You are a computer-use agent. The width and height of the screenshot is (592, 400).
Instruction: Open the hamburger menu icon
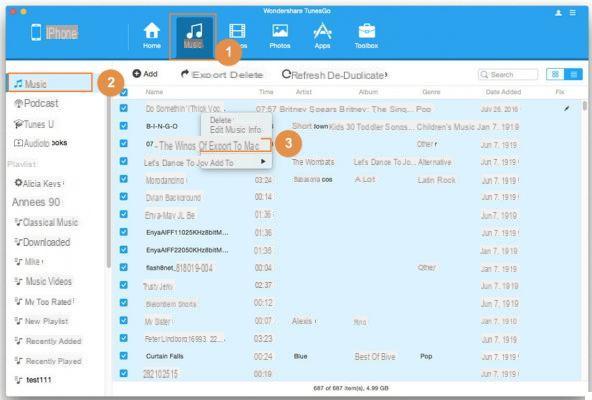pos(573,13)
